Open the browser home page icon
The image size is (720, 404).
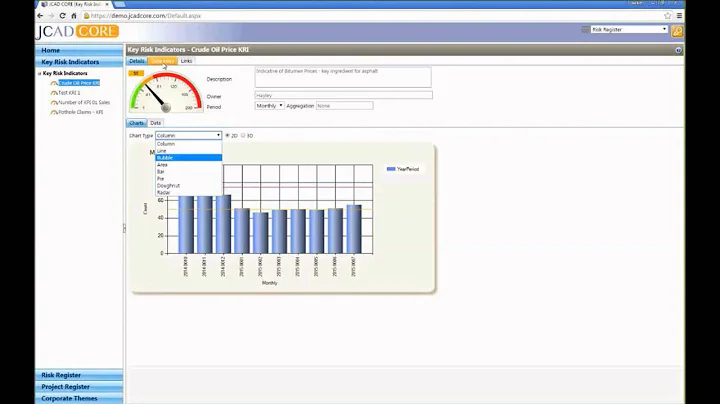pos(73,16)
